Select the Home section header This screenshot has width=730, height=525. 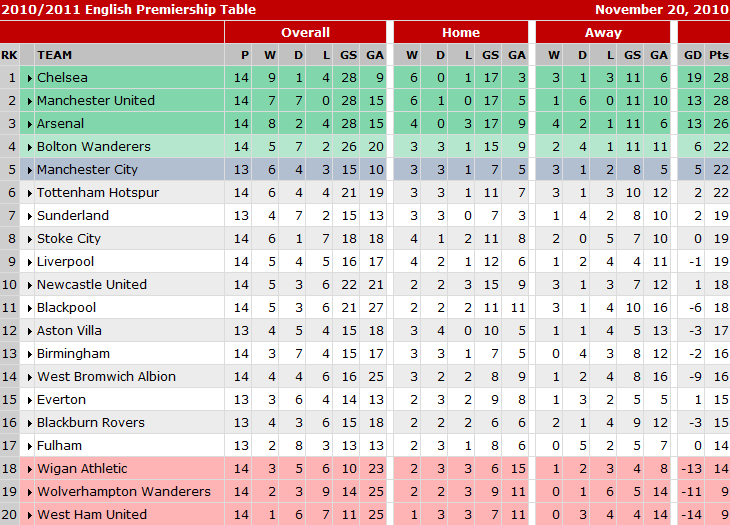[x=461, y=32]
